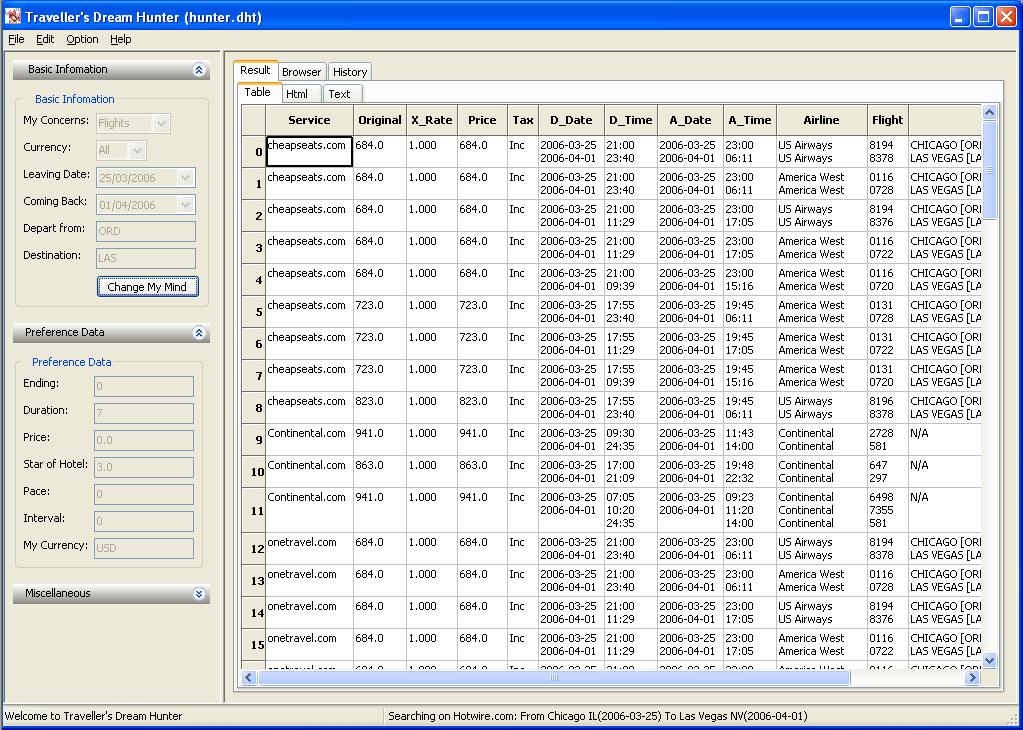Select row header number 9
1023x730 pixels.
point(254,440)
